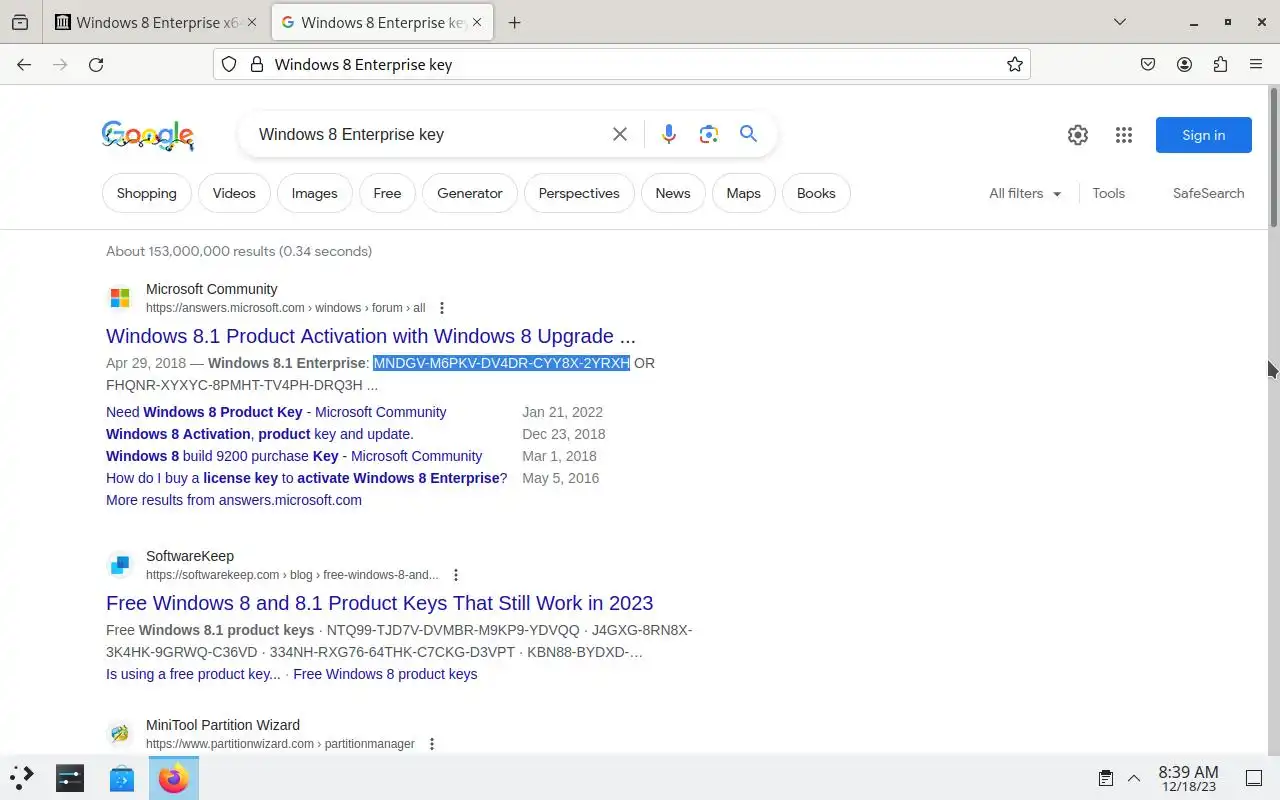Open a new browser tab
Viewport: 1280px width, 800px height.
click(514, 22)
